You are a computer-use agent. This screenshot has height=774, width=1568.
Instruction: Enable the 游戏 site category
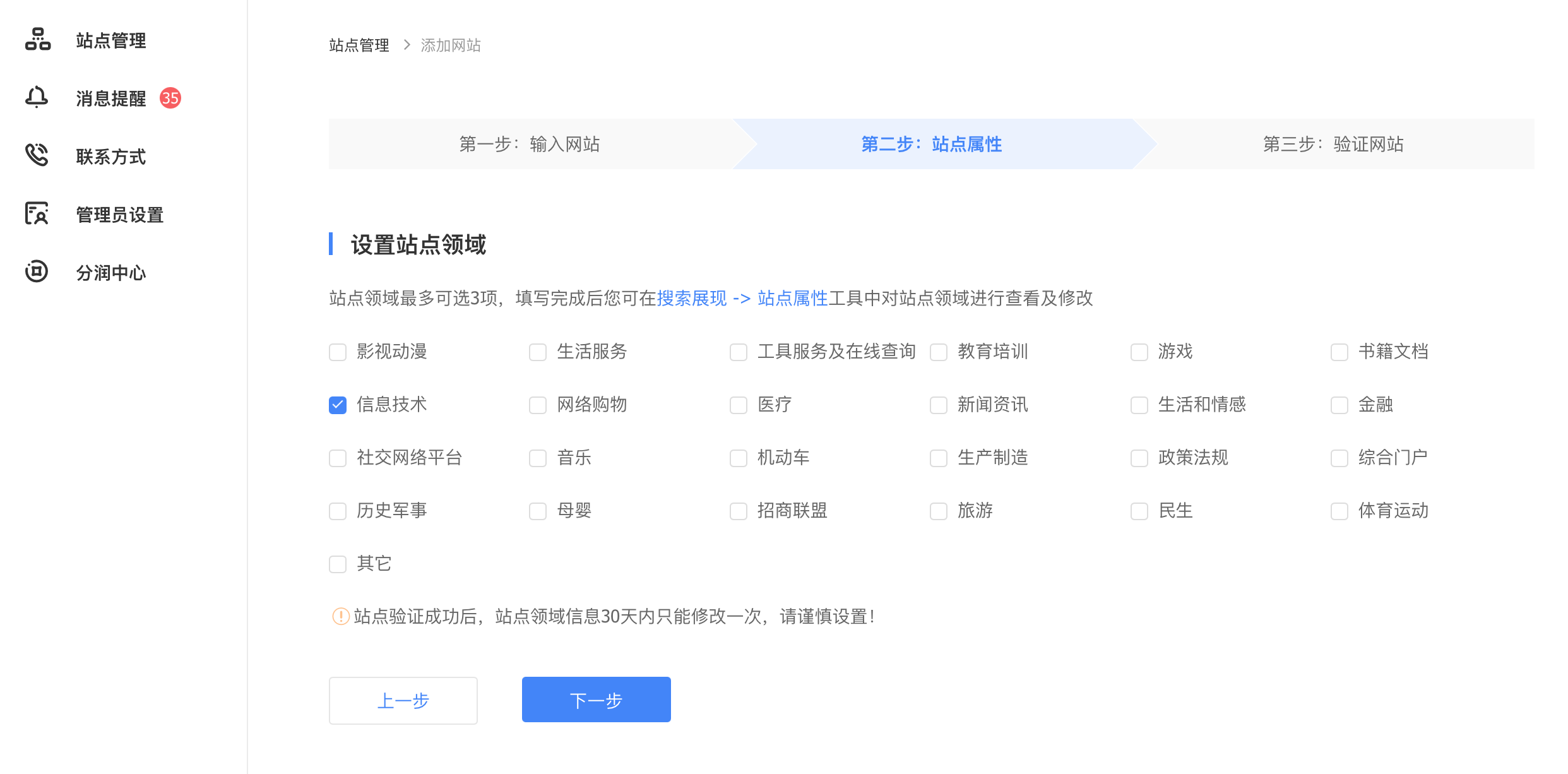(1139, 352)
